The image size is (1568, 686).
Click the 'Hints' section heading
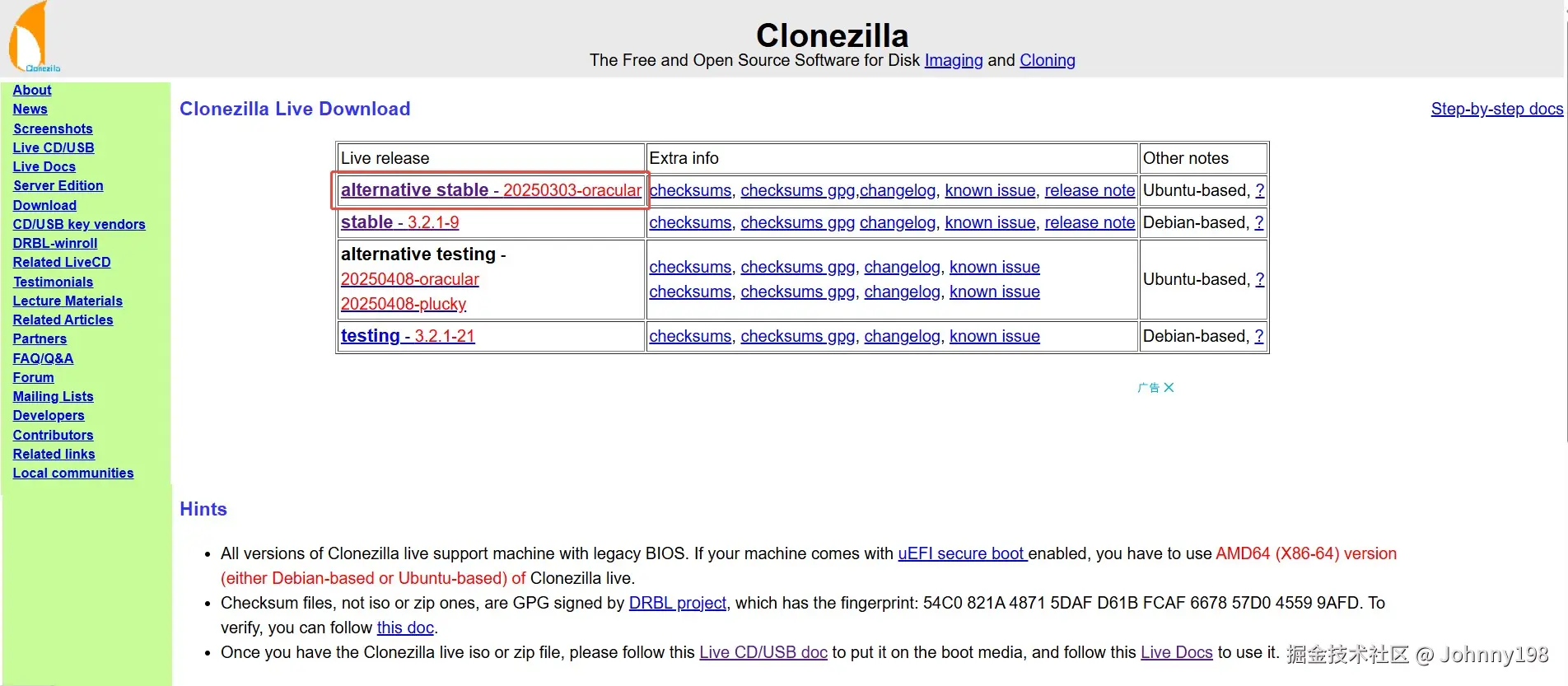point(203,509)
